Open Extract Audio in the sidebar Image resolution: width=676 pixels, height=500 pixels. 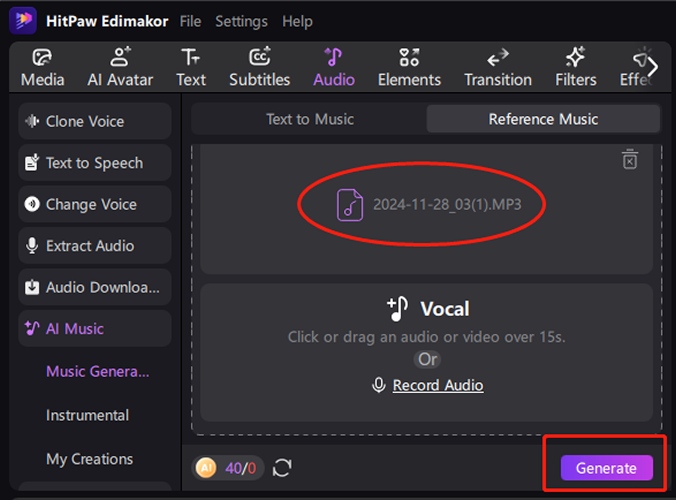[x=95, y=246]
